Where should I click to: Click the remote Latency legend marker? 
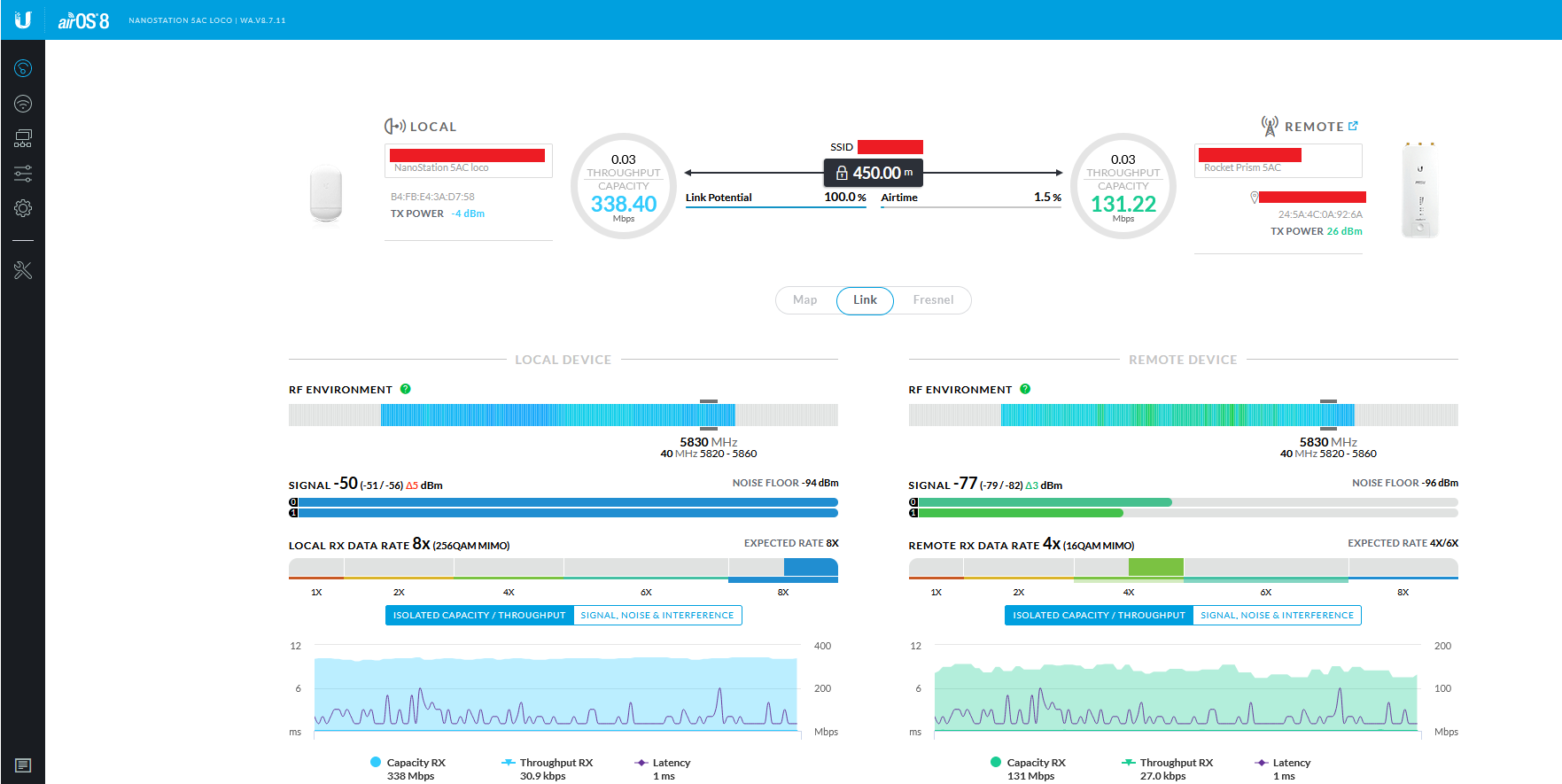coord(1262,762)
